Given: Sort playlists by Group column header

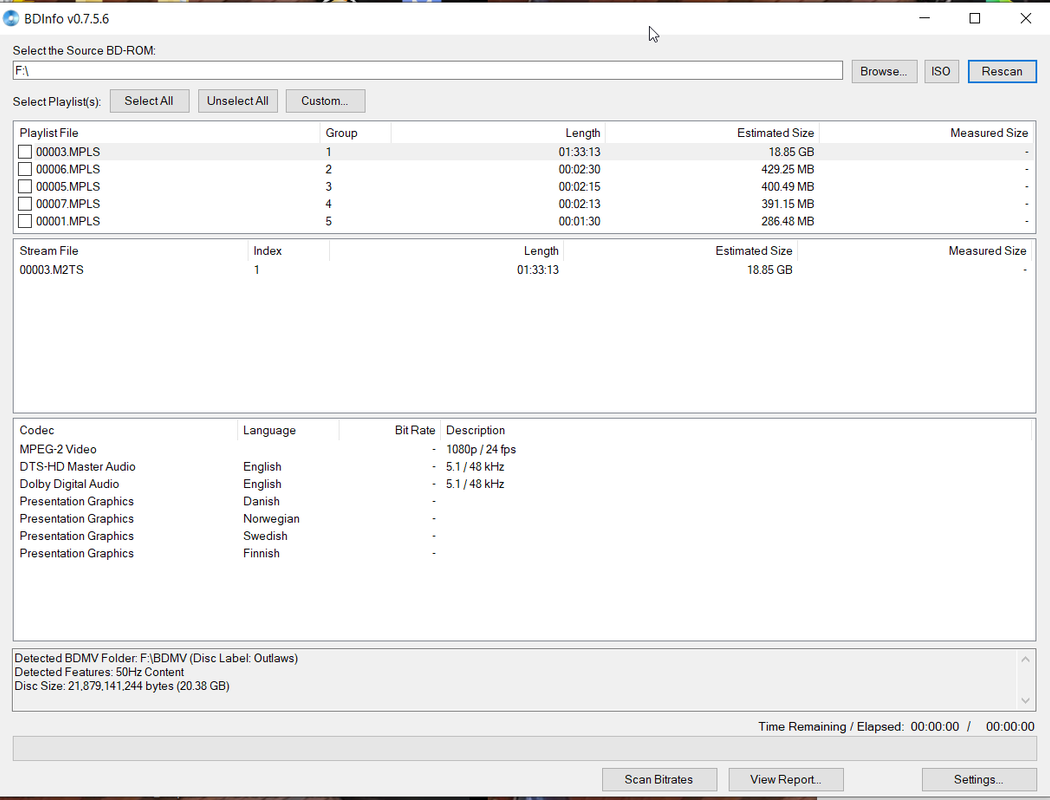Looking at the screenshot, I should point(356,133).
